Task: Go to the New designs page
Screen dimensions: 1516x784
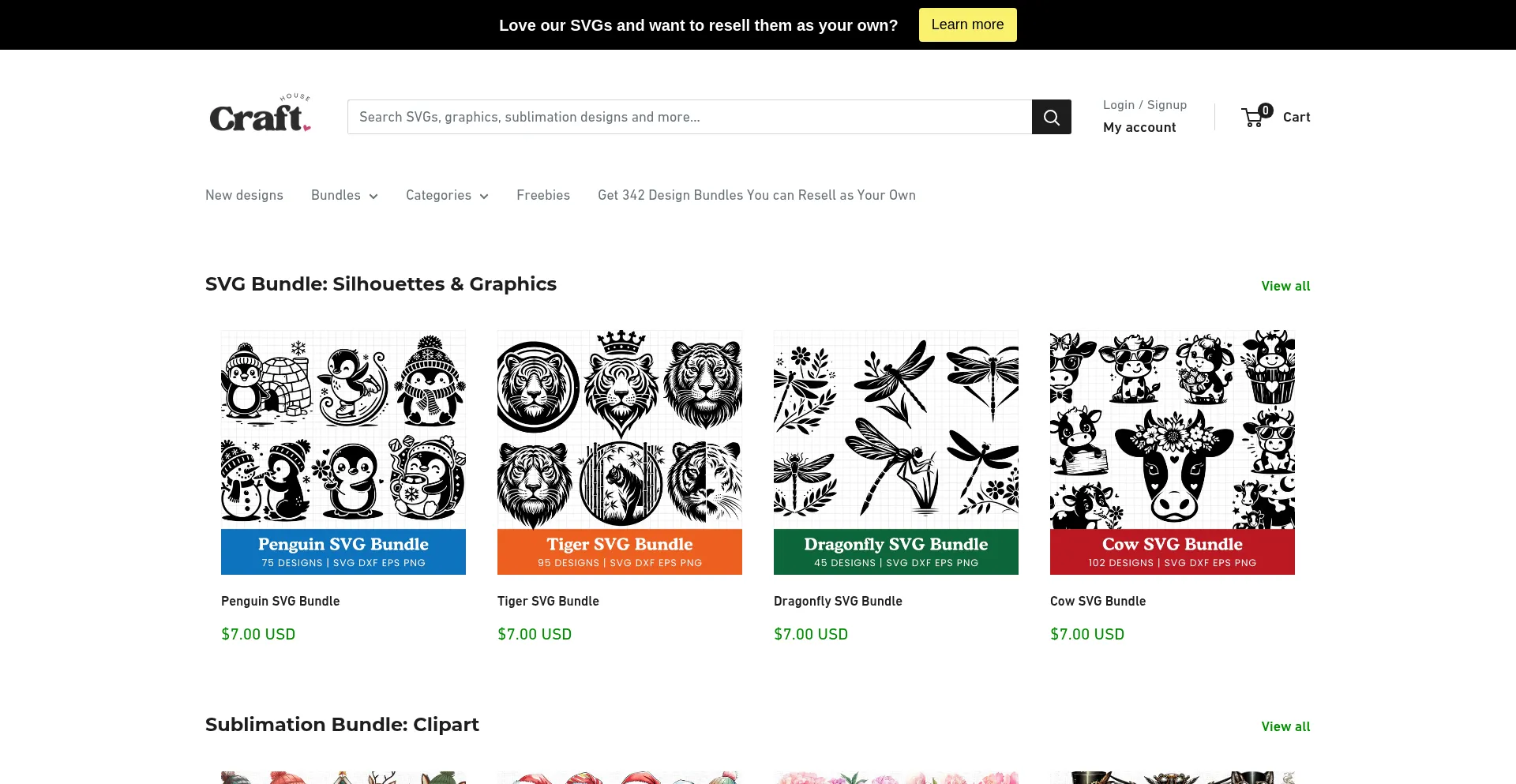Action: click(244, 195)
